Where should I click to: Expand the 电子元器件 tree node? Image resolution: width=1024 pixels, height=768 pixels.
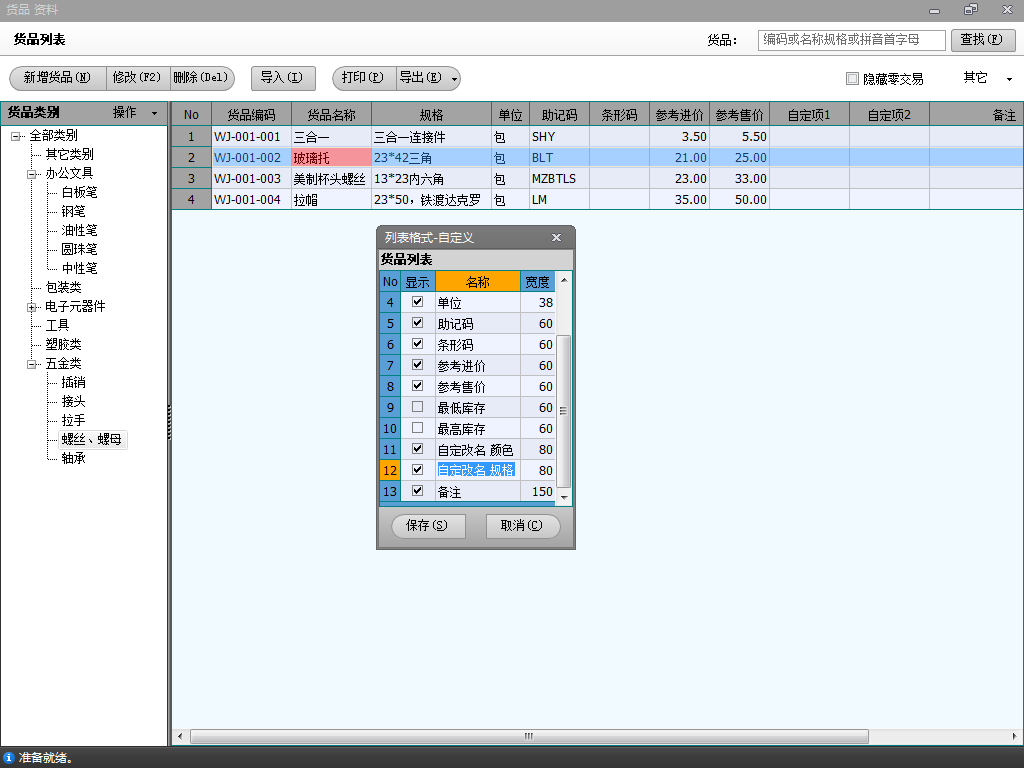click(32, 307)
